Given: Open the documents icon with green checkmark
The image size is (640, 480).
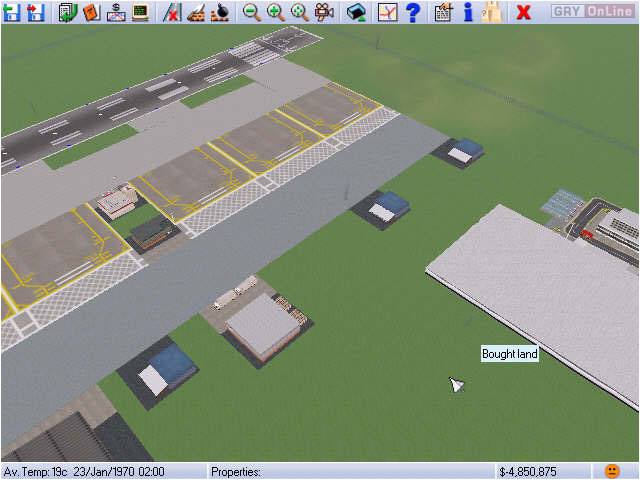Looking at the screenshot, I should pos(67,12).
